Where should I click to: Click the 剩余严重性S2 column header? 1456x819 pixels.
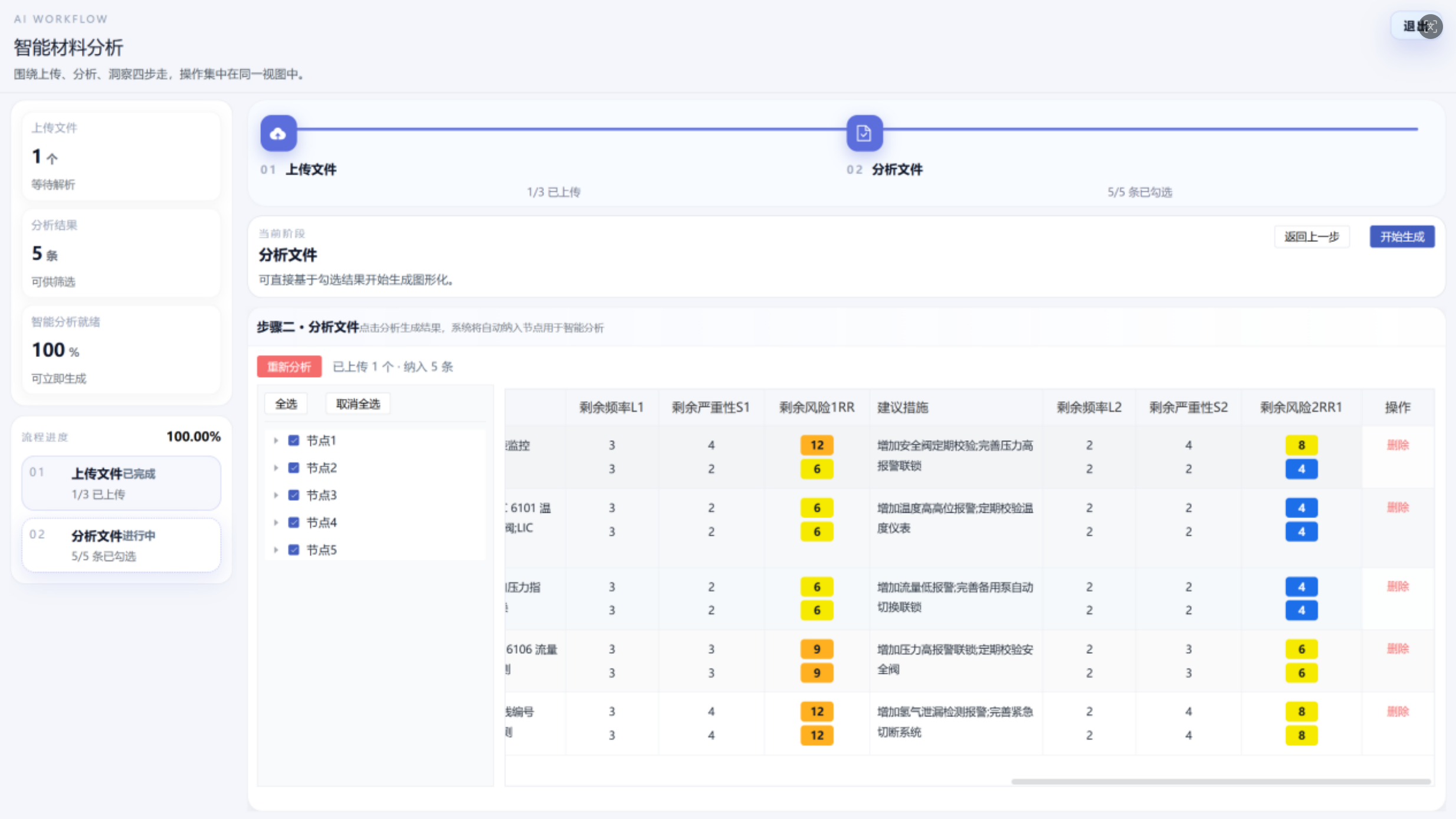pos(1188,407)
